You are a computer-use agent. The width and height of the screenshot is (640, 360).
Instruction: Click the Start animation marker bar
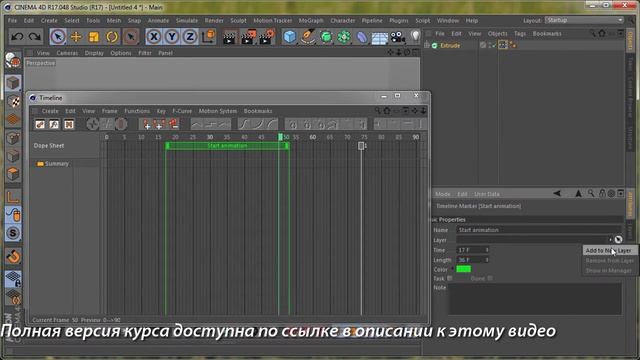227,146
